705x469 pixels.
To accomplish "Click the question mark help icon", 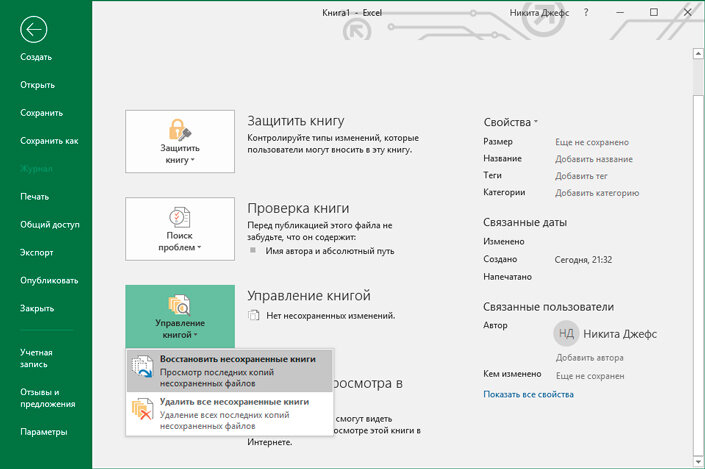I will coord(586,13).
